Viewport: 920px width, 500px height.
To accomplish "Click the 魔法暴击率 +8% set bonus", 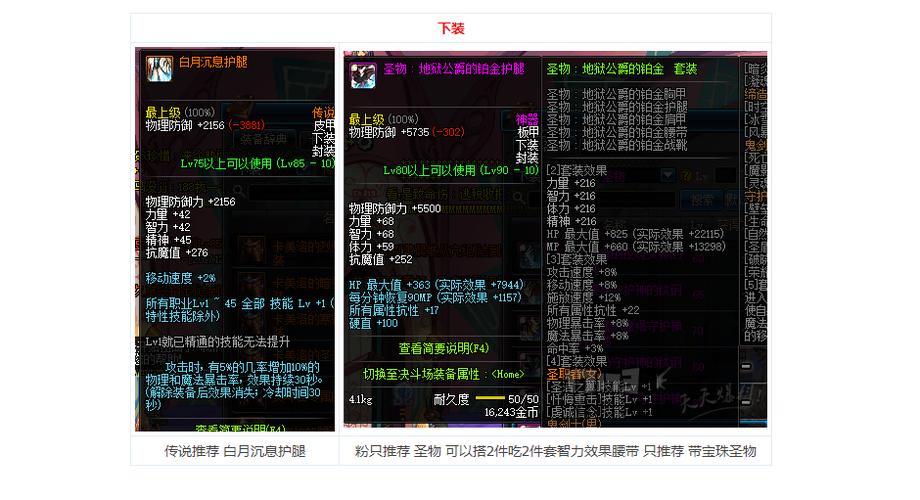I will pos(588,336).
